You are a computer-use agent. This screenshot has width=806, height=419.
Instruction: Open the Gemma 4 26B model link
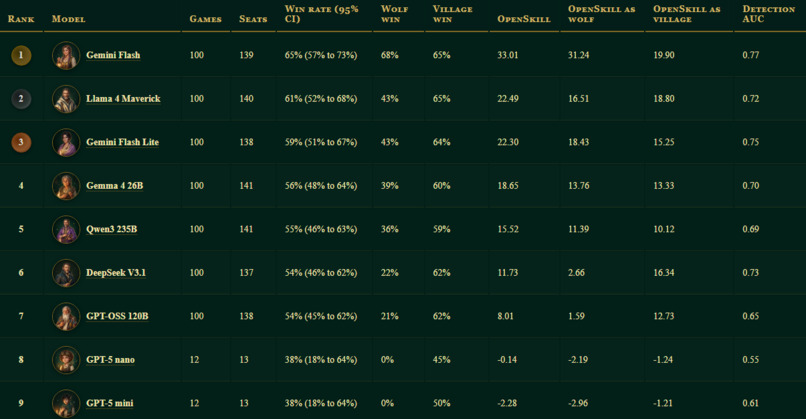coord(115,186)
